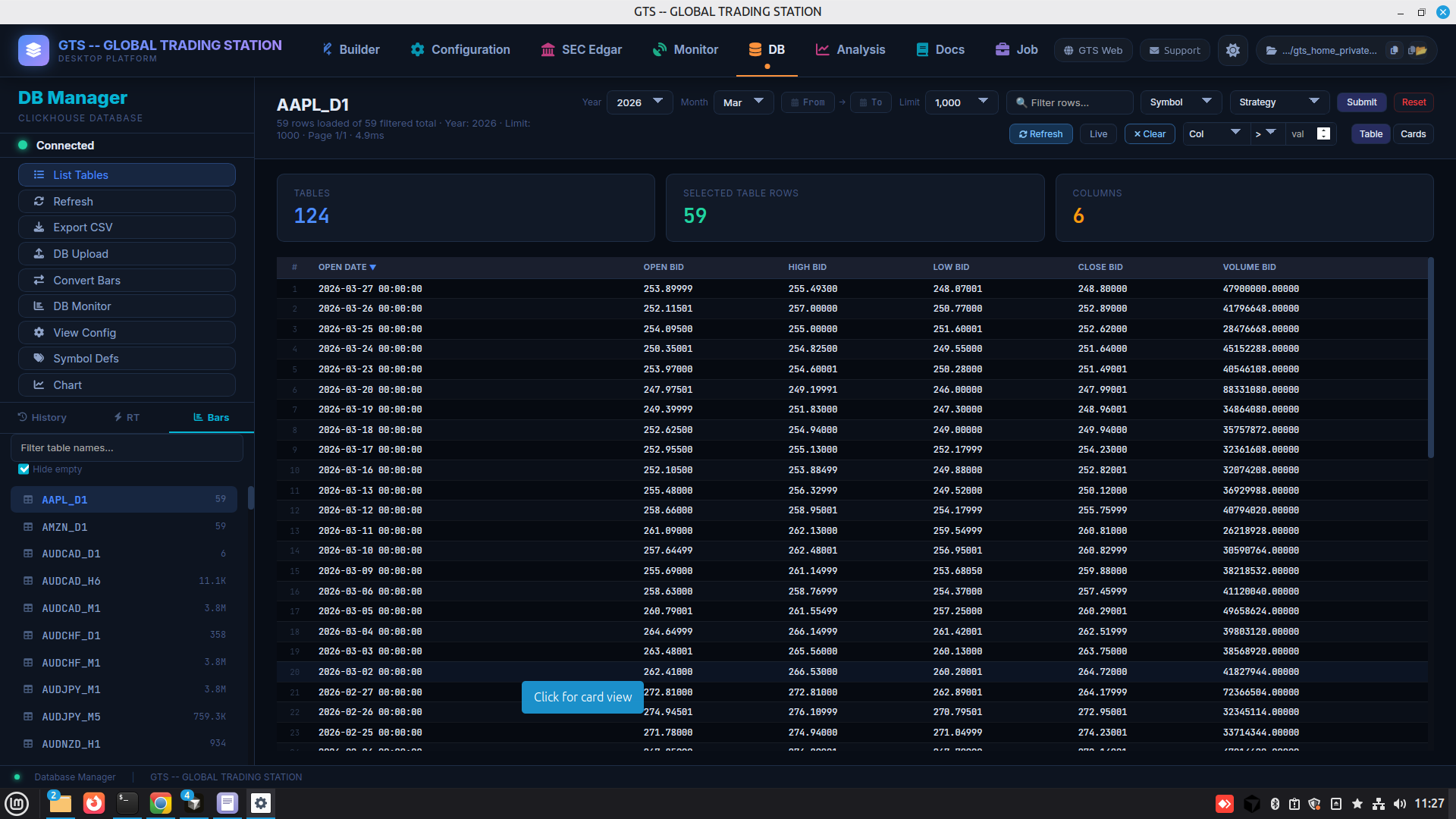This screenshot has height=819, width=1456.
Task: Click the AMZN_D1 table grid icon
Action: click(28, 527)
